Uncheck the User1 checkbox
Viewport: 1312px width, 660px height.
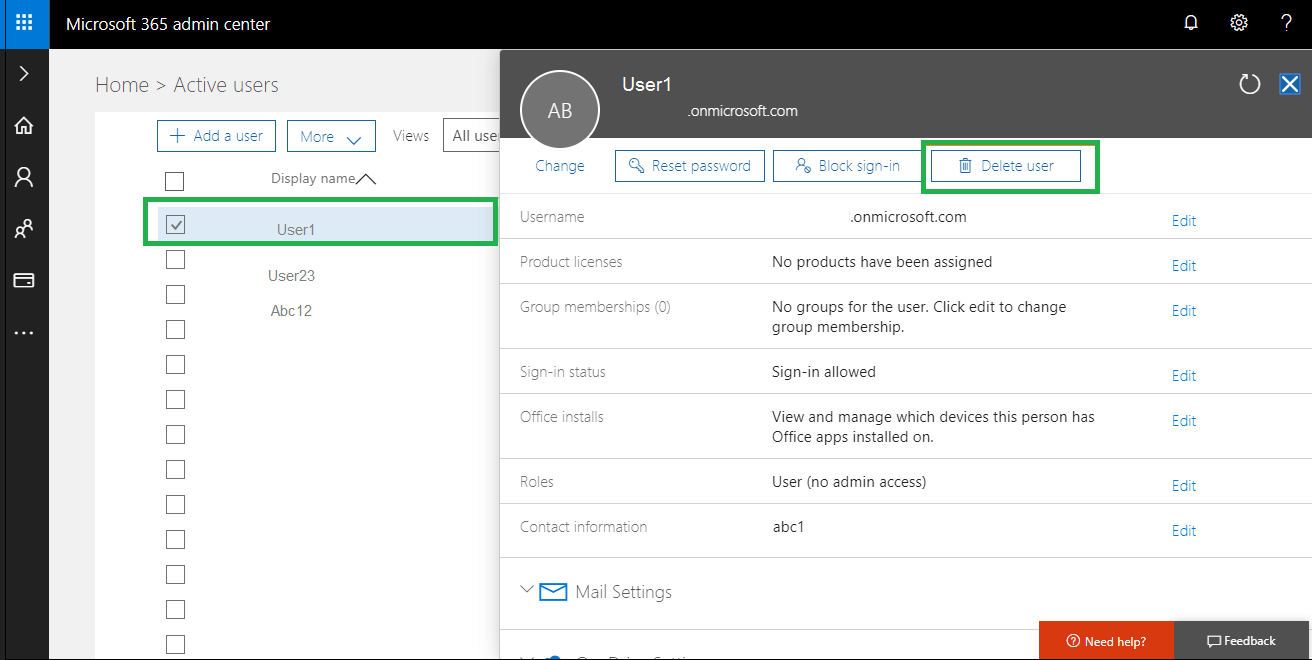(x=175, y=224)
